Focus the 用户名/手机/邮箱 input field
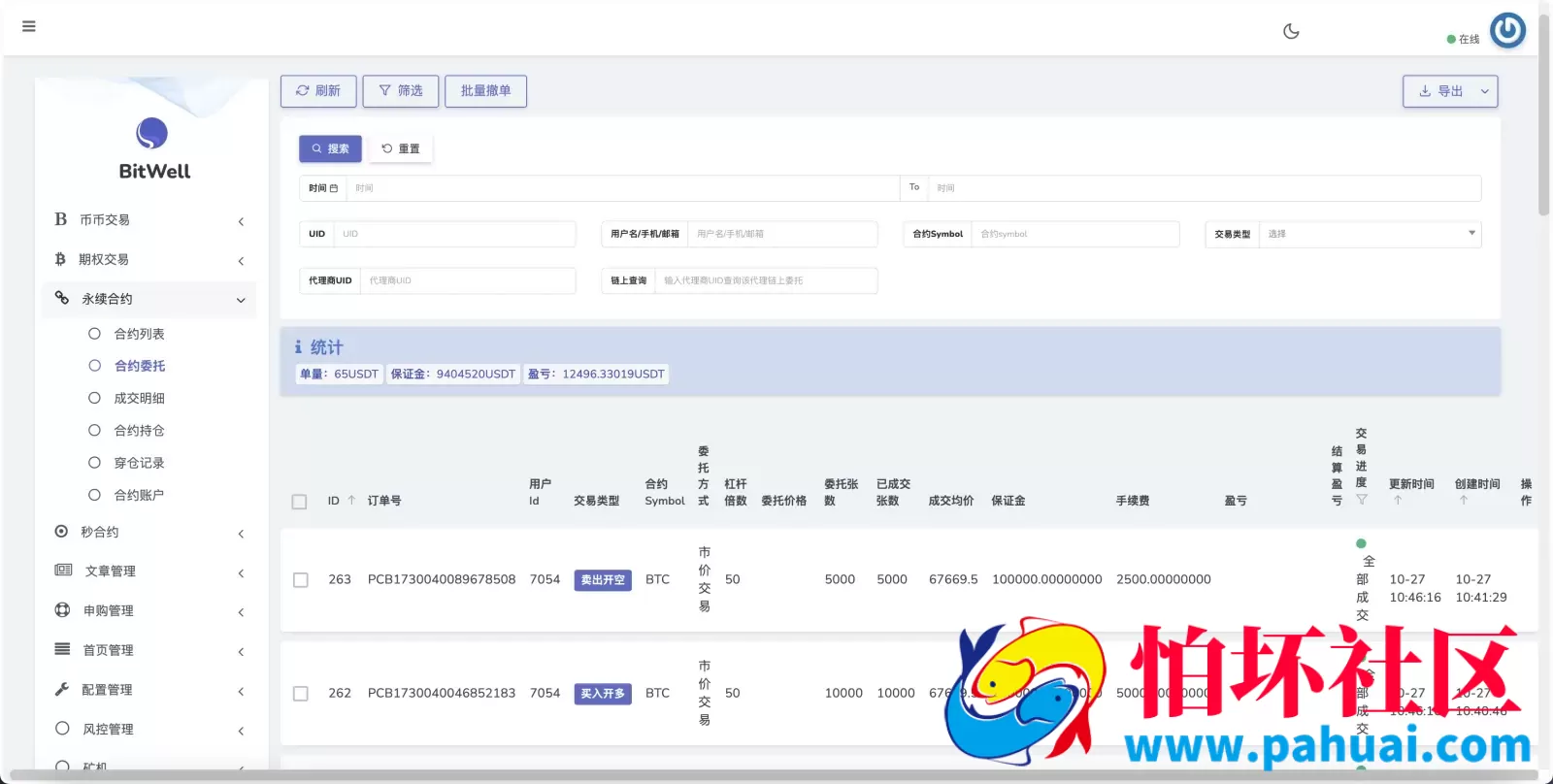 (x=782, y=234)
